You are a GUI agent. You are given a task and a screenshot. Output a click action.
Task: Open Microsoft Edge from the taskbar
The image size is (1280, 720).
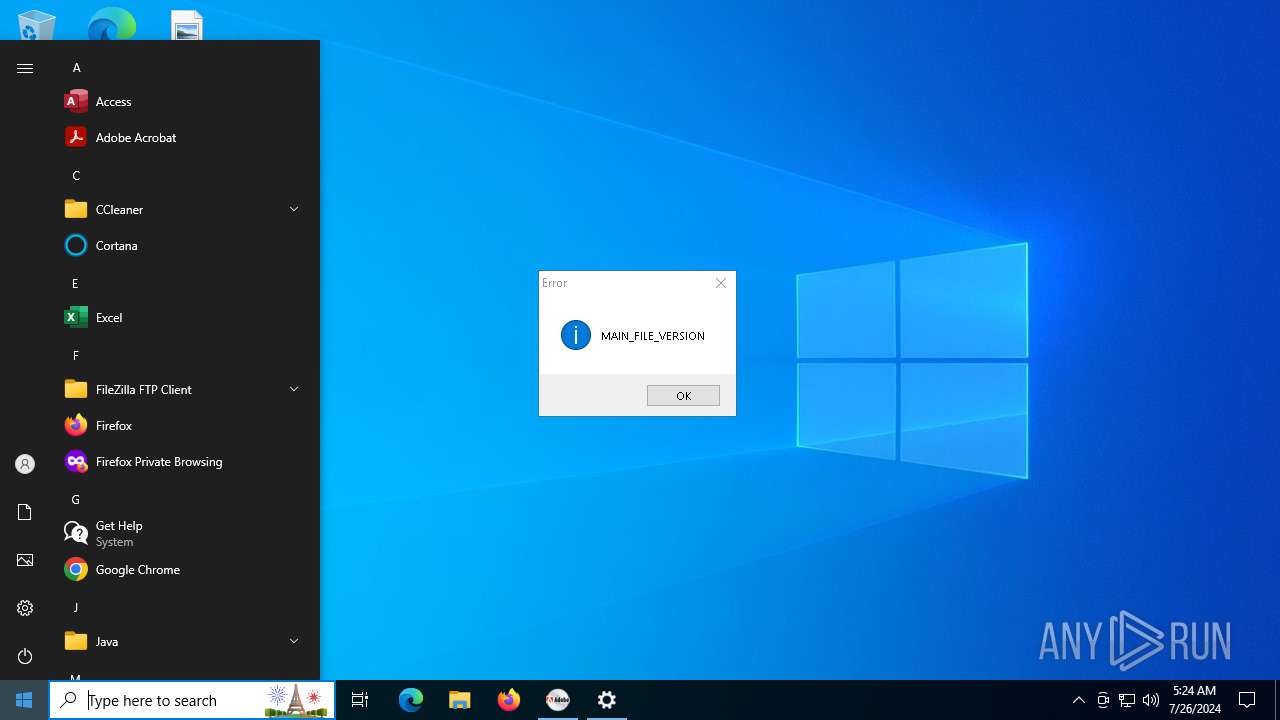coord(411,700)
